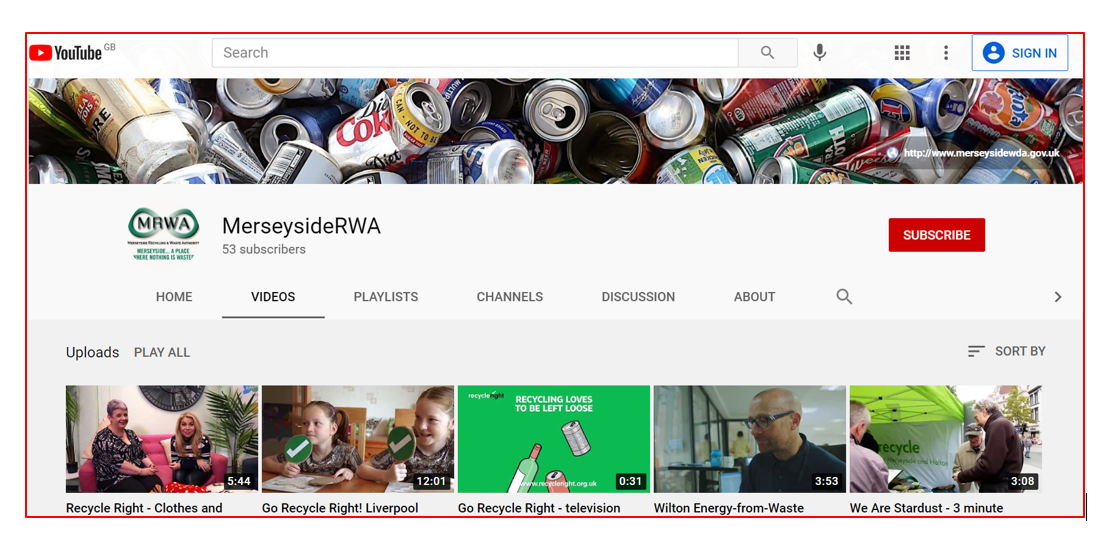Click title 'Recycle Right - Clothes and'

tap(144, 508)
